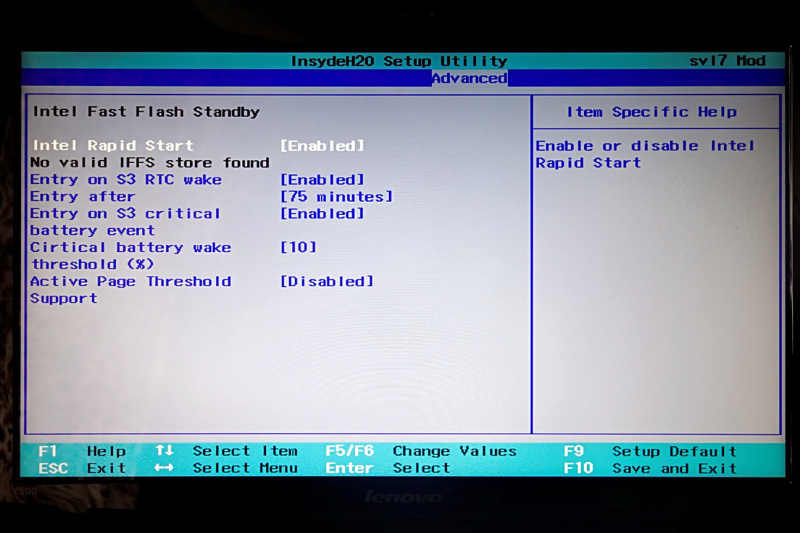Toggle Intel Rapid Start Enabled value
This screenshot has width=800, height=533.
(322, 146)
